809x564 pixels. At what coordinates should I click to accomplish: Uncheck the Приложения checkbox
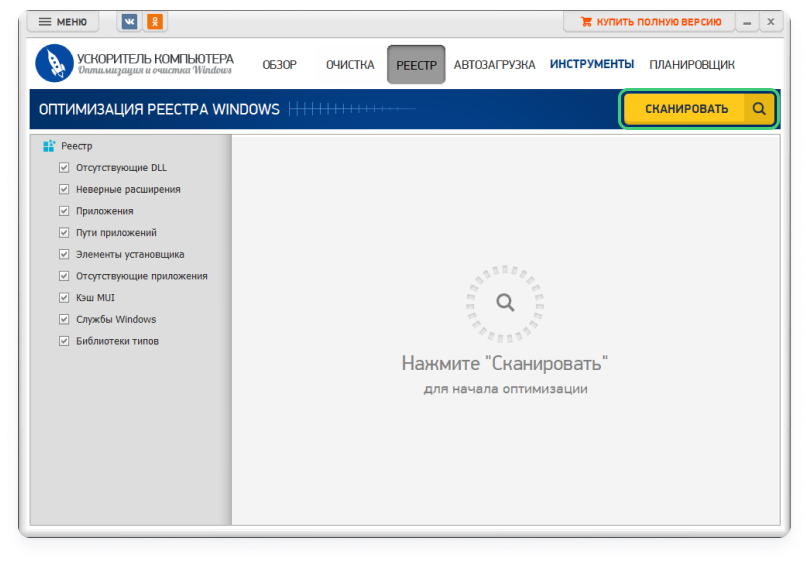point(64,211)
